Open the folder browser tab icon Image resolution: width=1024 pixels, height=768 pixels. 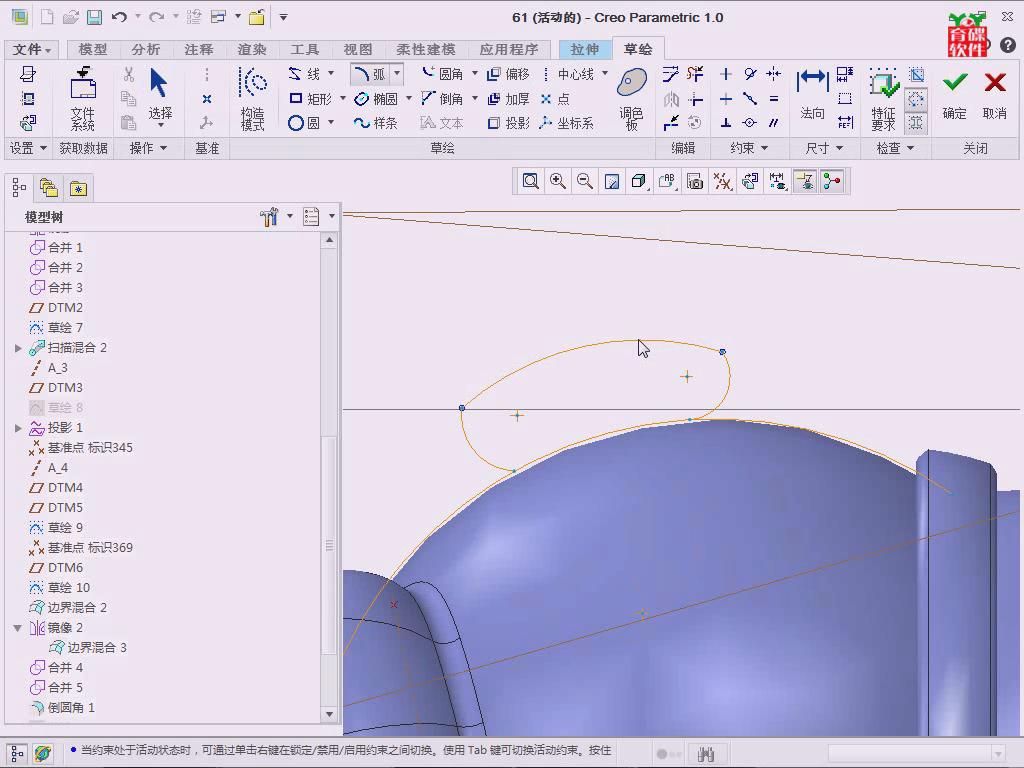49,189
